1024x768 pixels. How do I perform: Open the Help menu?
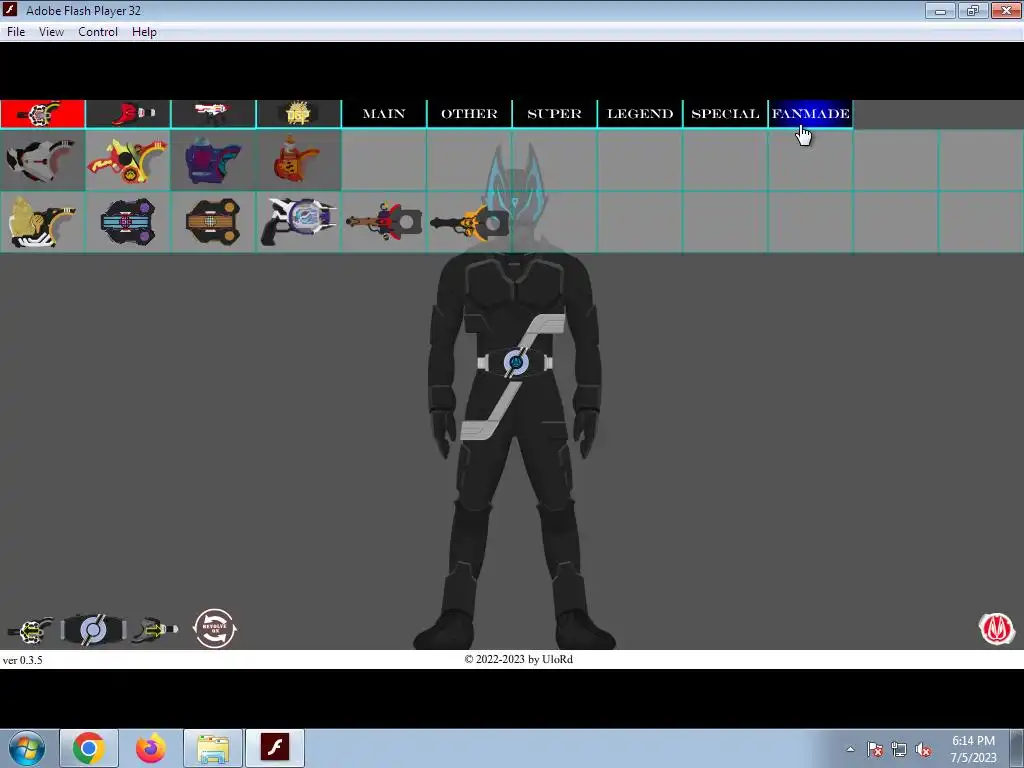[144, 32]
